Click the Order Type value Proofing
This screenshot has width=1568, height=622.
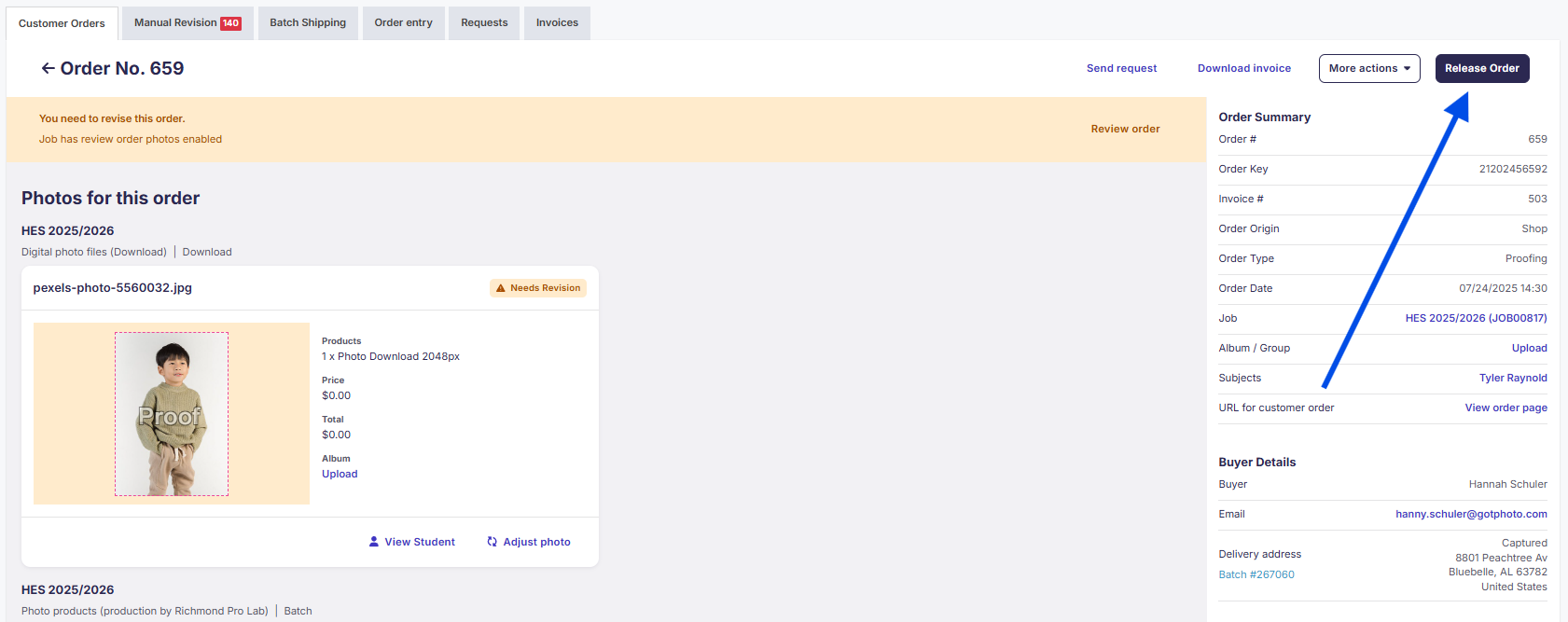(x=1526, y=258)
